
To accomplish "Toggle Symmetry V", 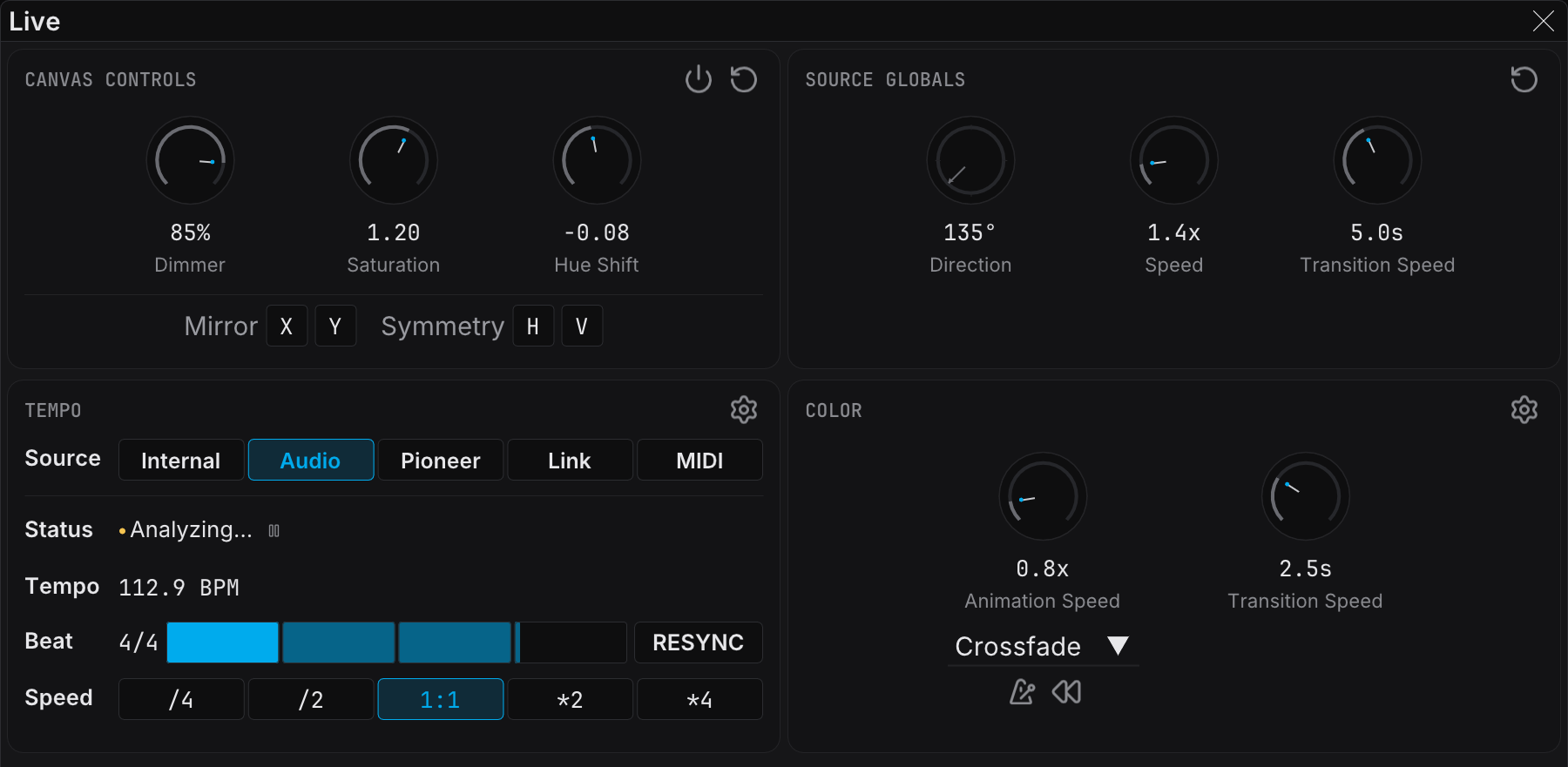I will 582,326.
